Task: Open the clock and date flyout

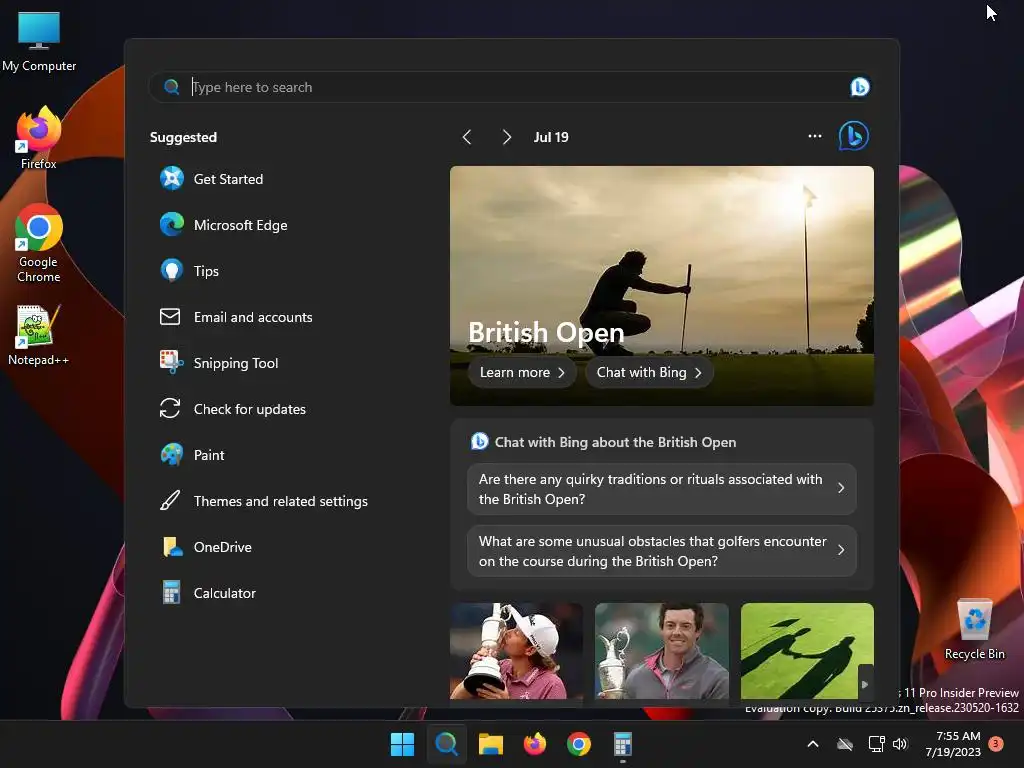Action: (953, 744)
